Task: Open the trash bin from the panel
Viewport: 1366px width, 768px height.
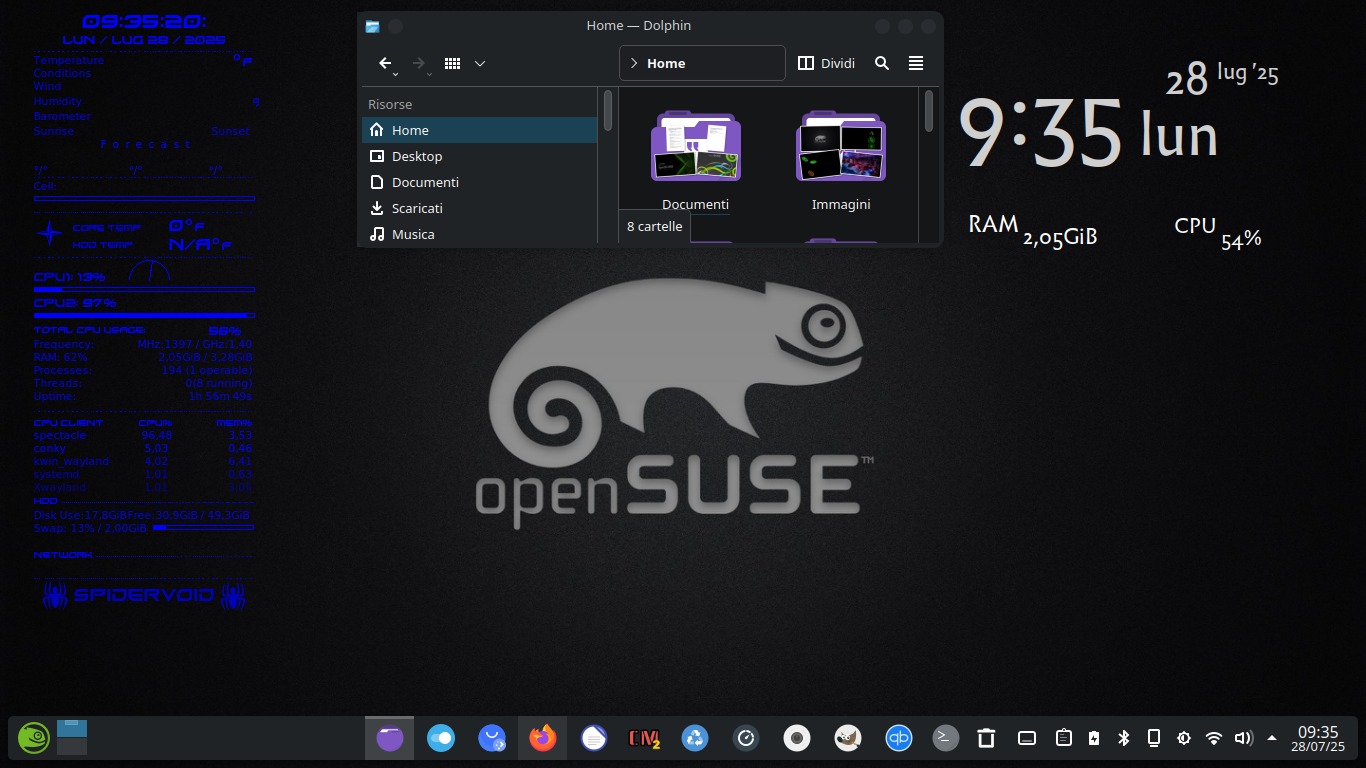Action: (x=986, y=738)
